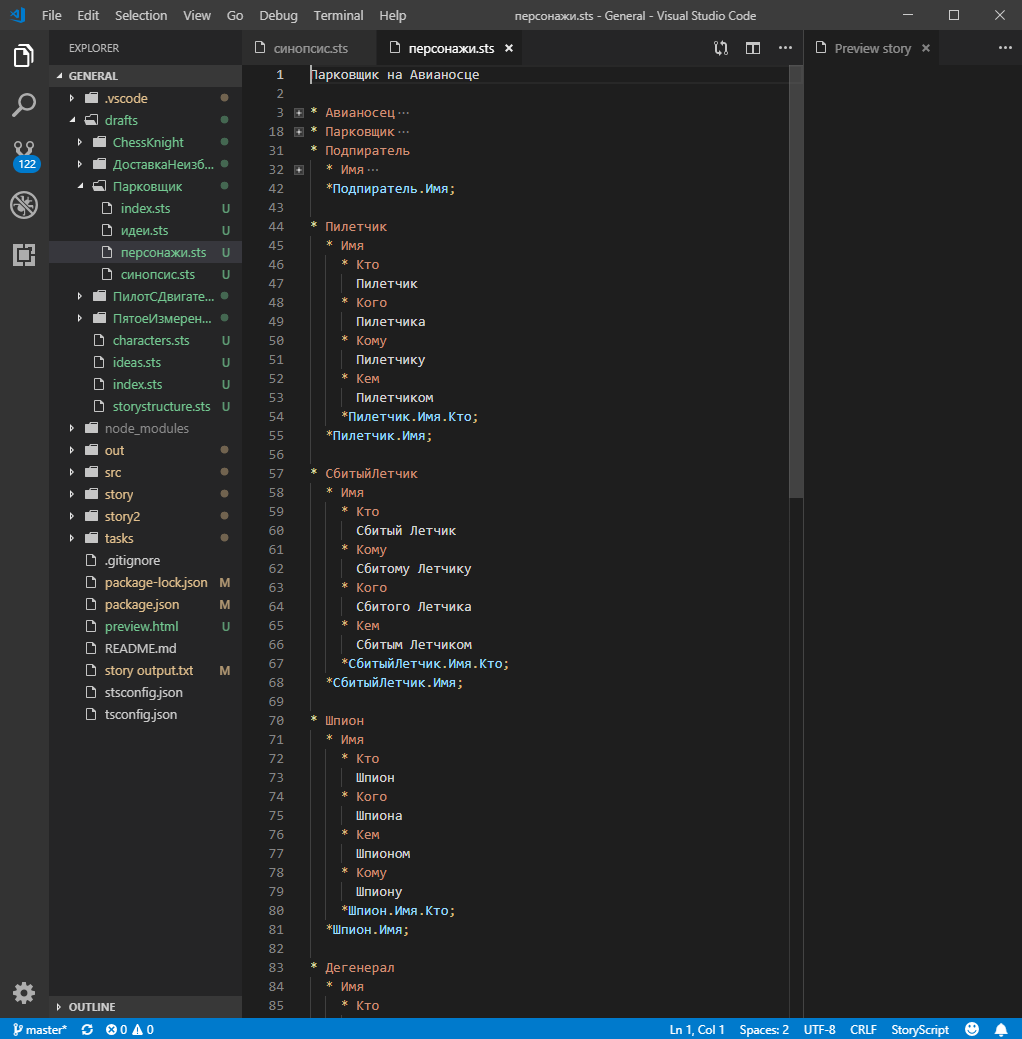
Task: Click the warnings count icon in status bar
Action: click(x=143, y=1029)
